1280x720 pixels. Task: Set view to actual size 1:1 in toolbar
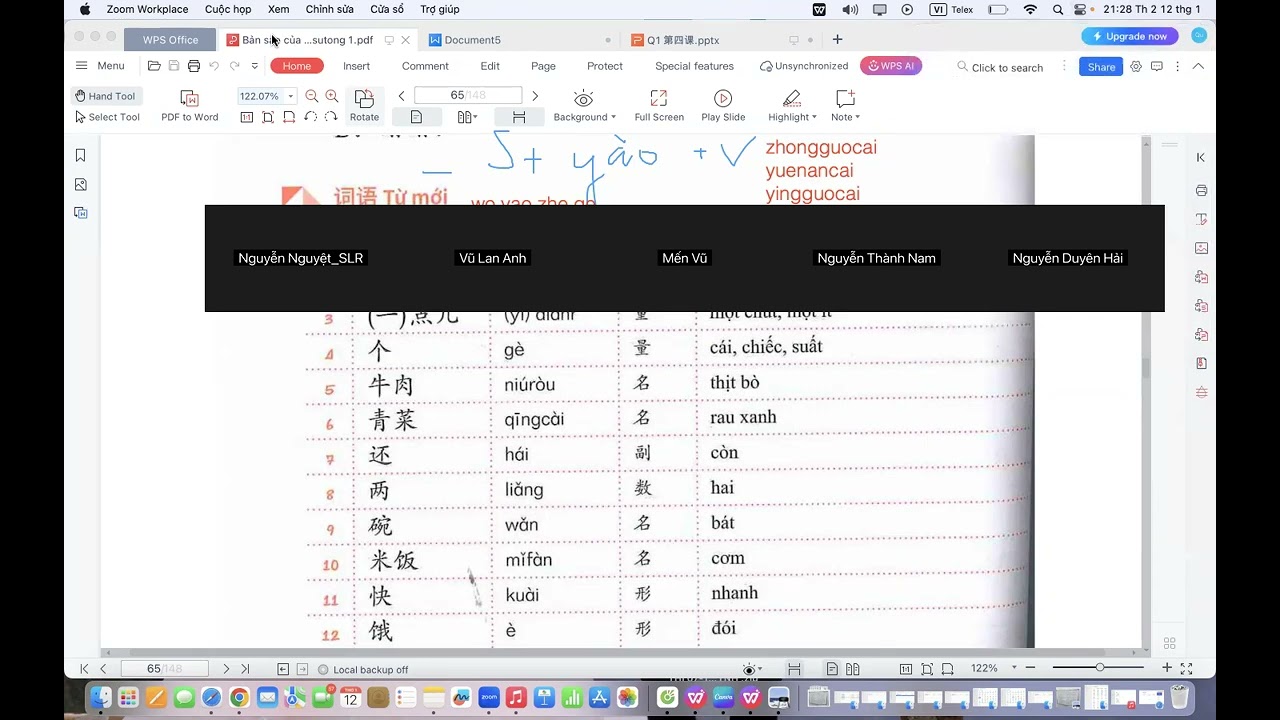tap(247, 117)
